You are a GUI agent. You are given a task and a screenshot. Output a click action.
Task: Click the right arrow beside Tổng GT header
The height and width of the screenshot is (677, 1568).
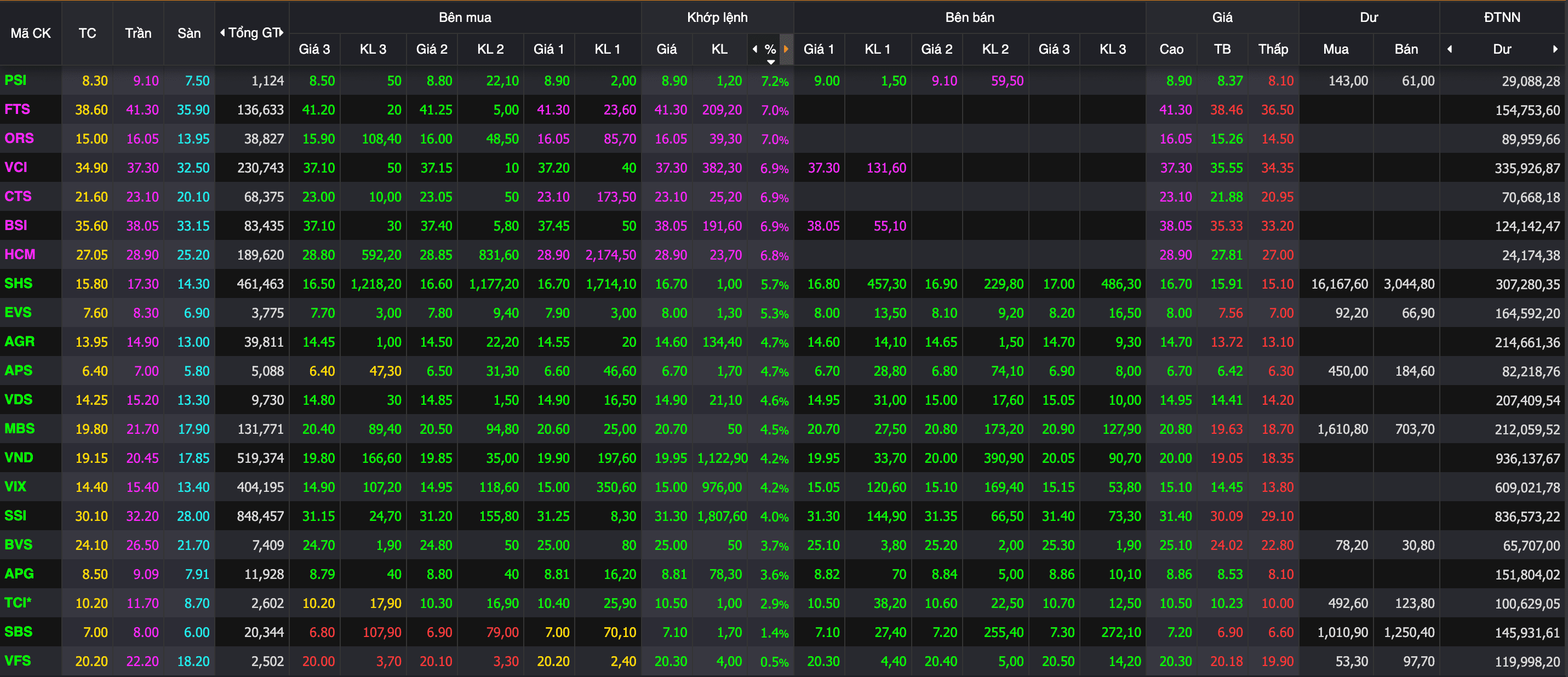pyautogui.click(x=282, y=32)
